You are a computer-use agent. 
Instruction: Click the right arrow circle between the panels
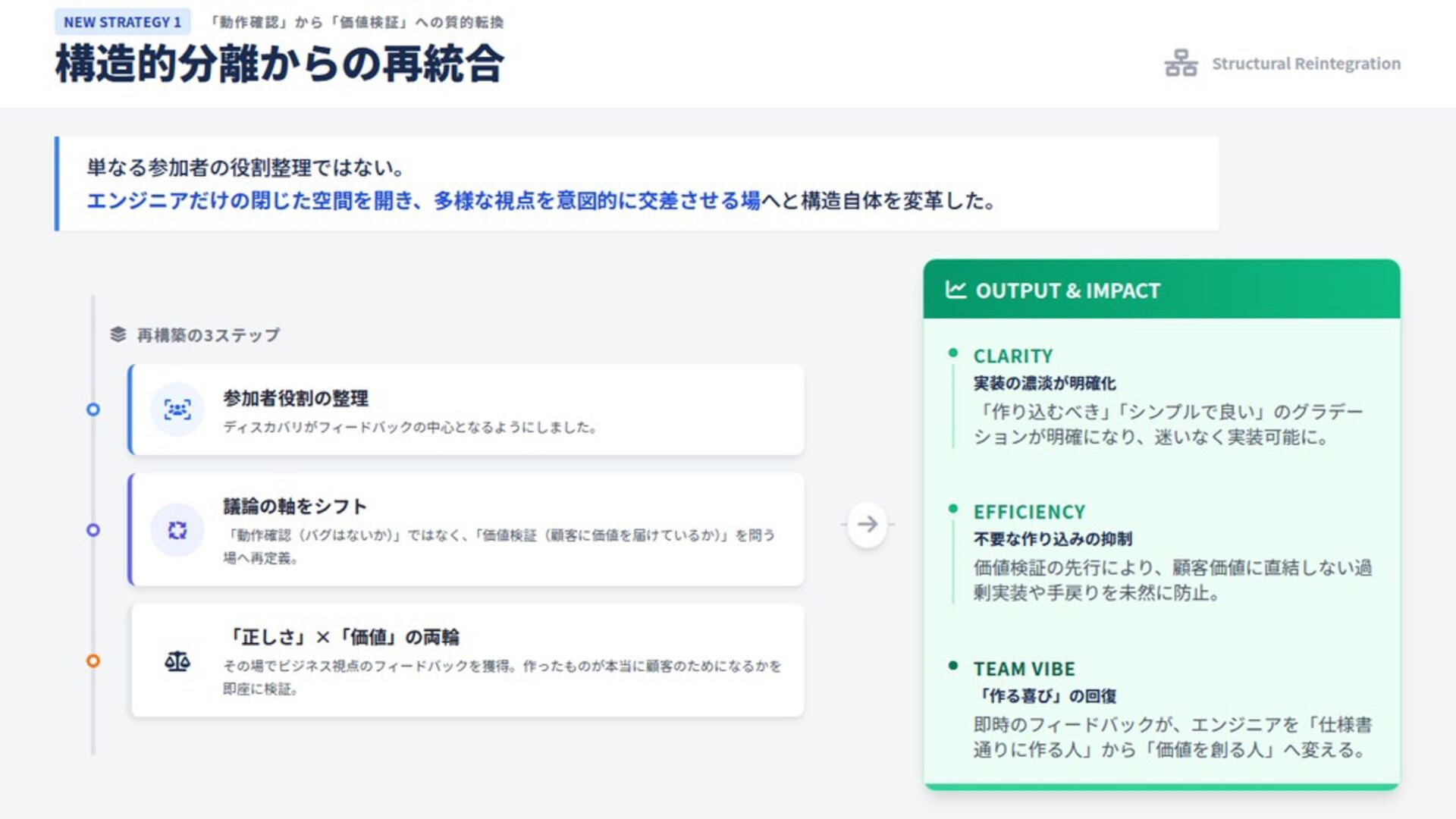[x=867, y=524]
